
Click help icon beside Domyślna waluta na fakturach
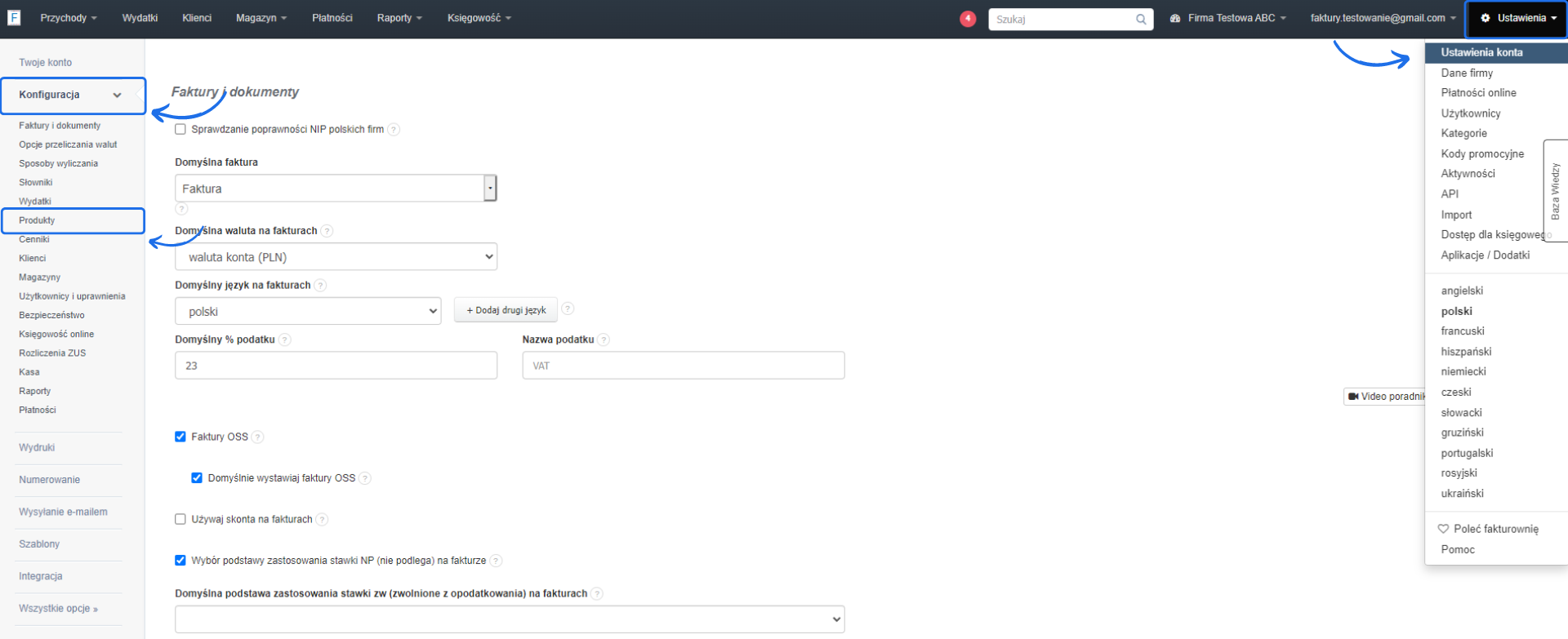click(327, 231)
